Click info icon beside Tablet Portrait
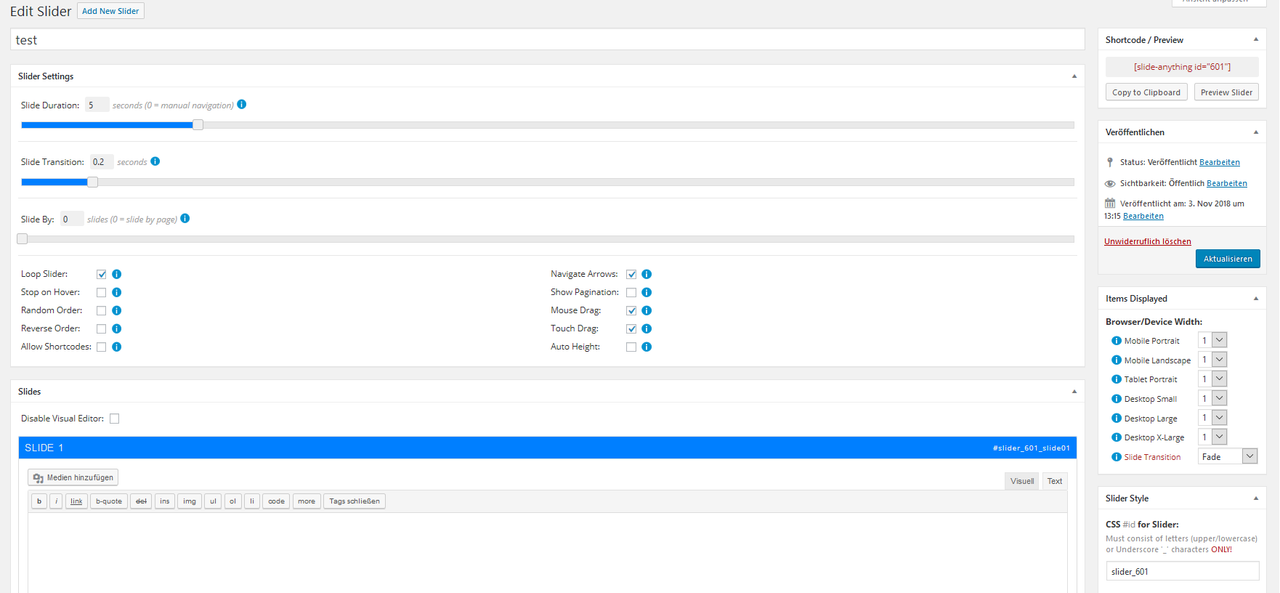 pos(1117,379)
